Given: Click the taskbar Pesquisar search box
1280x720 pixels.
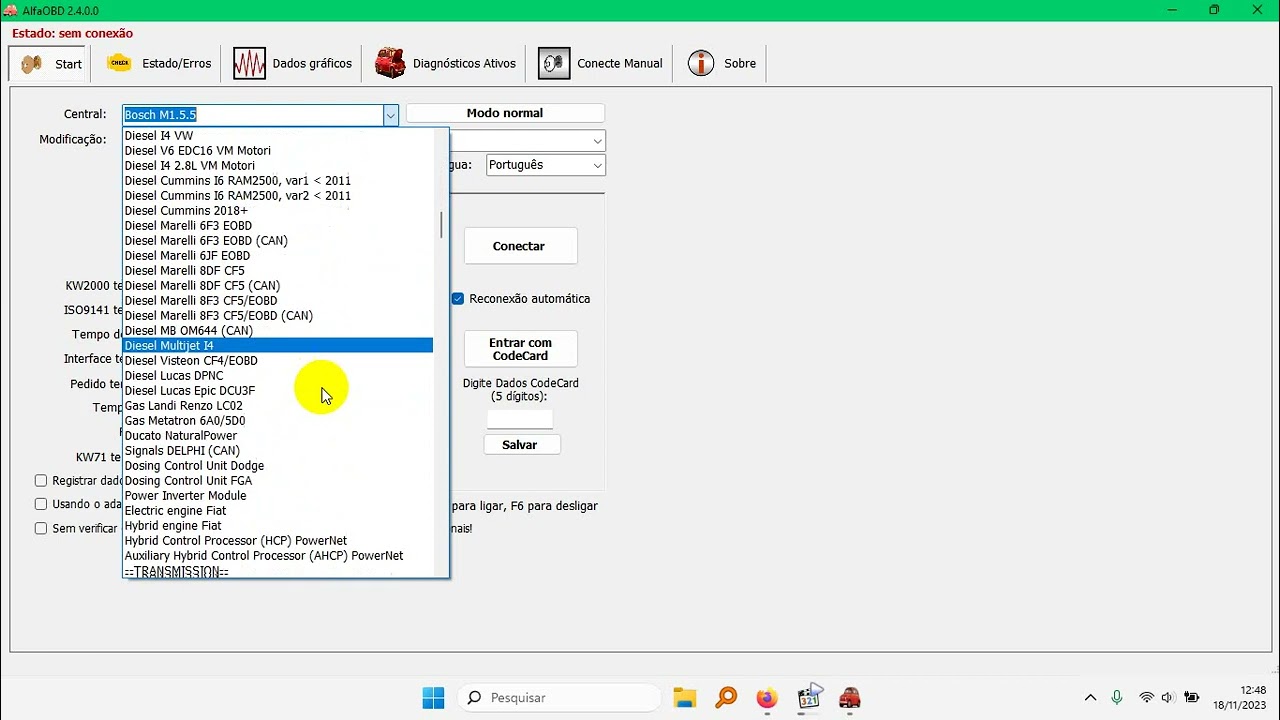Looking at the screenshot, I should [559, 697].
